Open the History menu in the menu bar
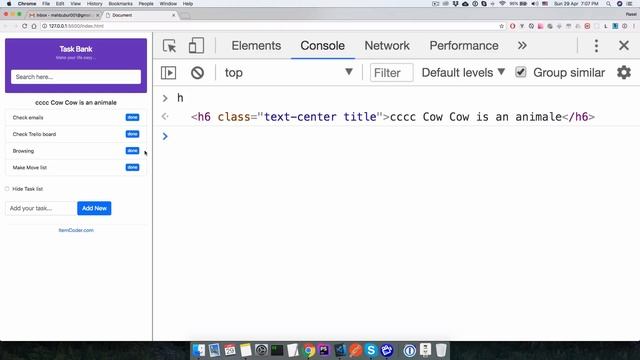The image size is (640, 360). pyautogui.click(x=94, y=4)
